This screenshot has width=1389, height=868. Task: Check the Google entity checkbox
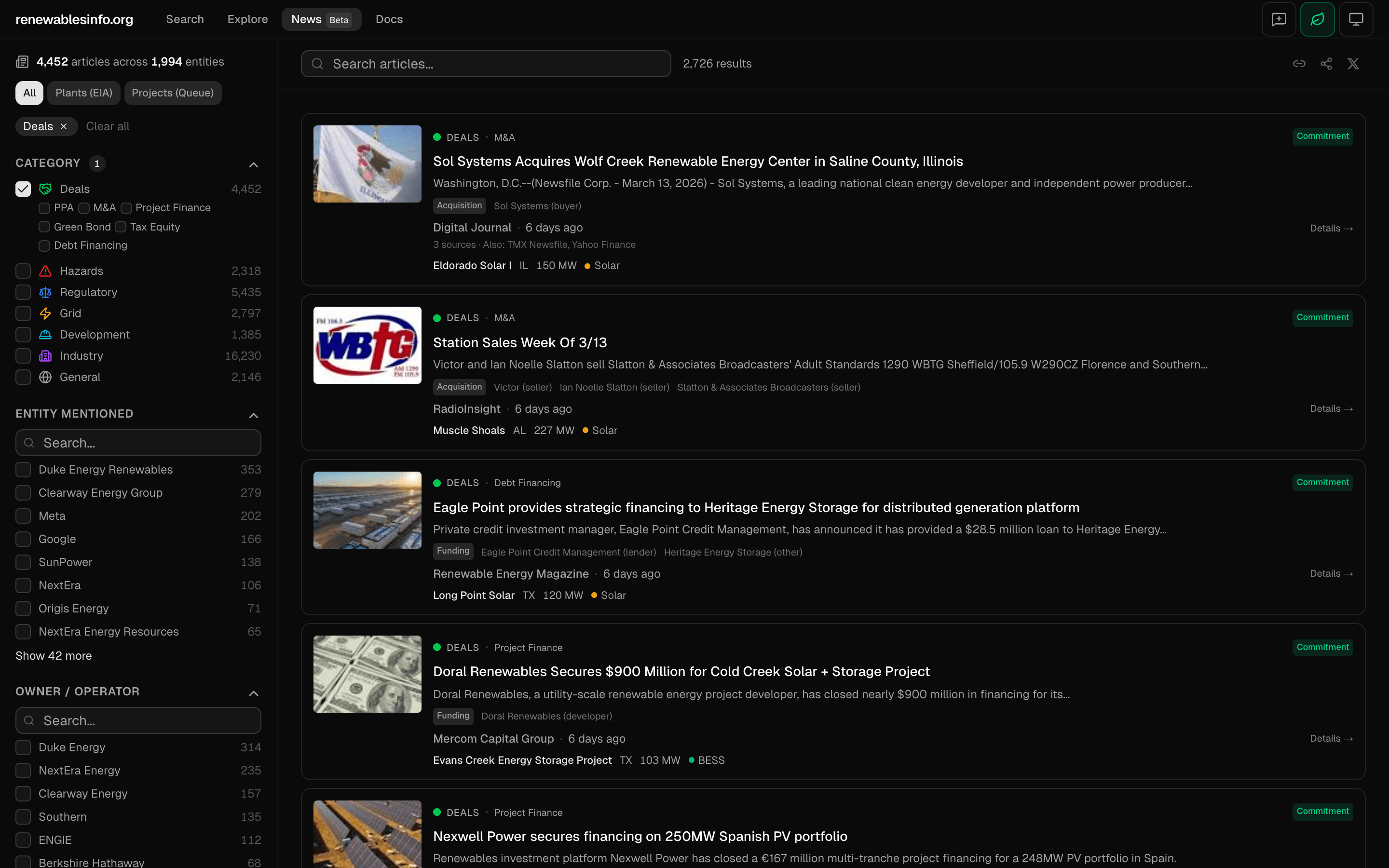(23, 539)
